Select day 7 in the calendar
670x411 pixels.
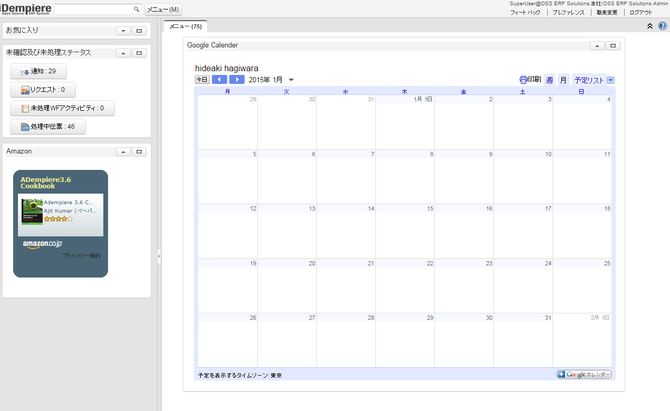tap(346, 177)
